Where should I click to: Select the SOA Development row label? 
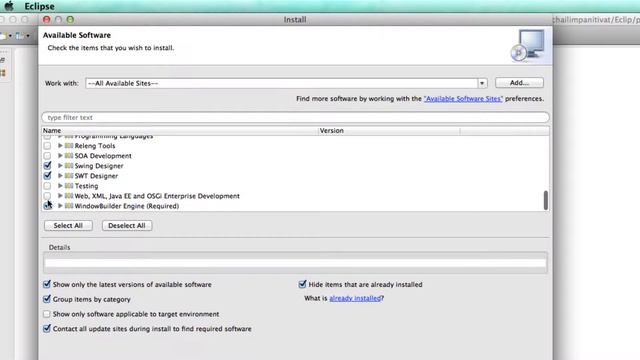coord(103,156)
